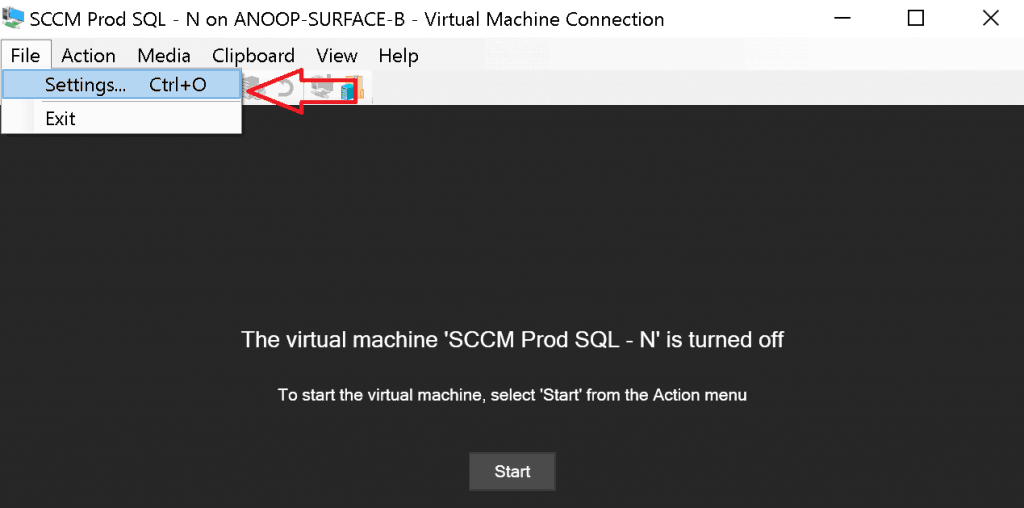Image resolution: width=1024 pixels, height=508 pixels.
Task: Collapse the open File menu
Action: click(25, 55)
